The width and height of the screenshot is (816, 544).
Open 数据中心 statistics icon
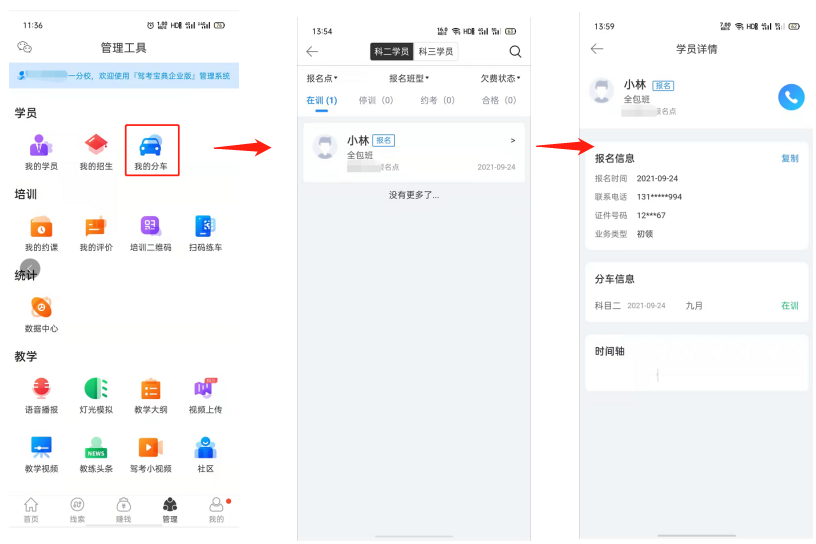pyautogui.click(x=41, y=314)
